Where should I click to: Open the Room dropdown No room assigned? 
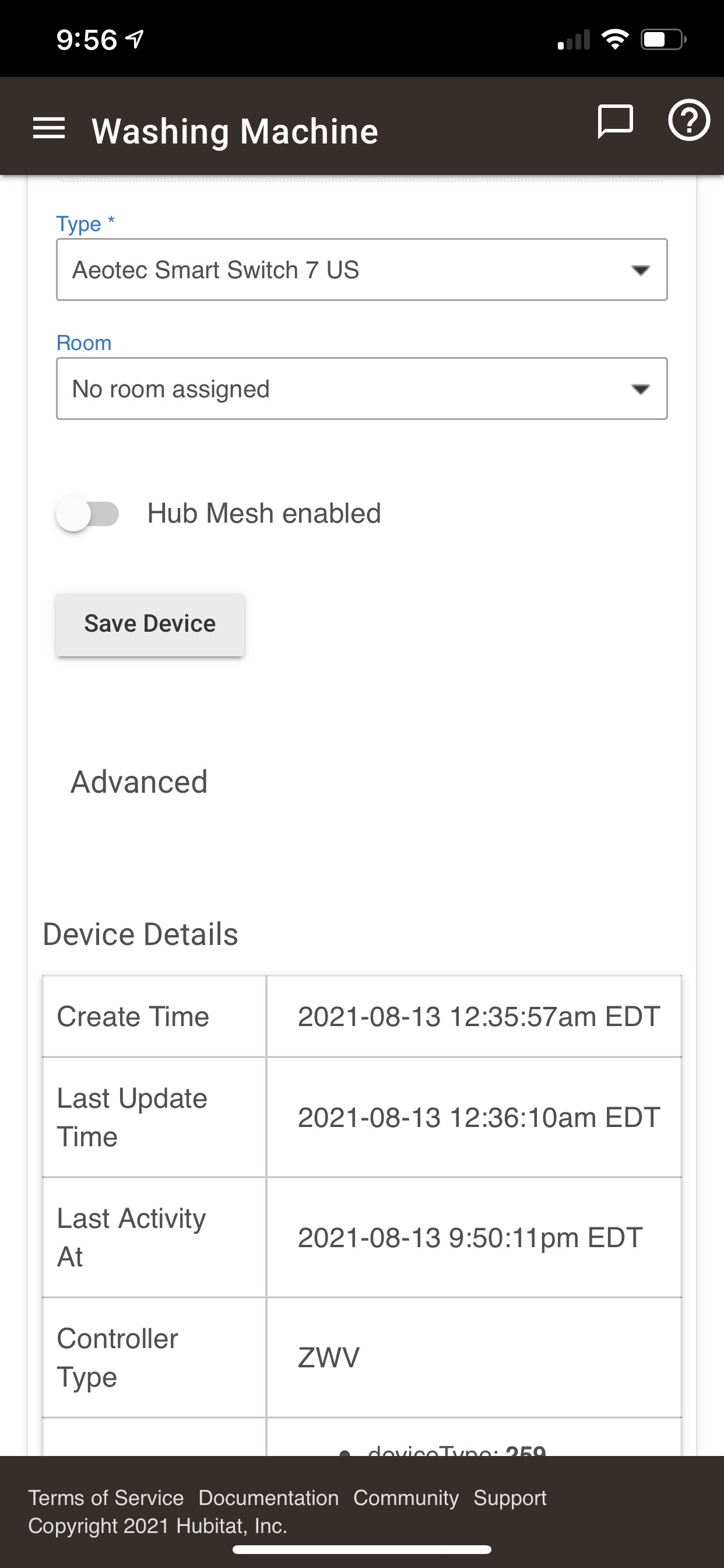click(362, 388)
